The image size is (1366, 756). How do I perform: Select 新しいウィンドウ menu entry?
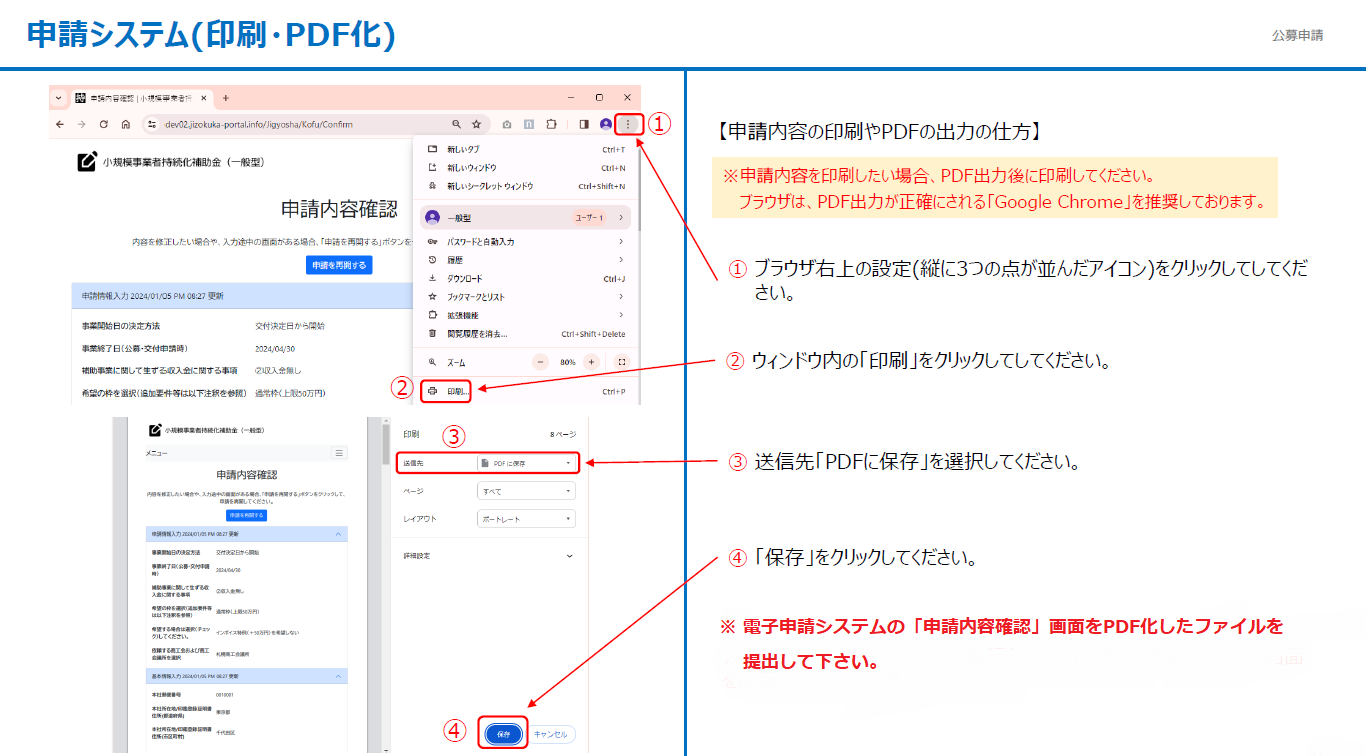coord(472,168)
